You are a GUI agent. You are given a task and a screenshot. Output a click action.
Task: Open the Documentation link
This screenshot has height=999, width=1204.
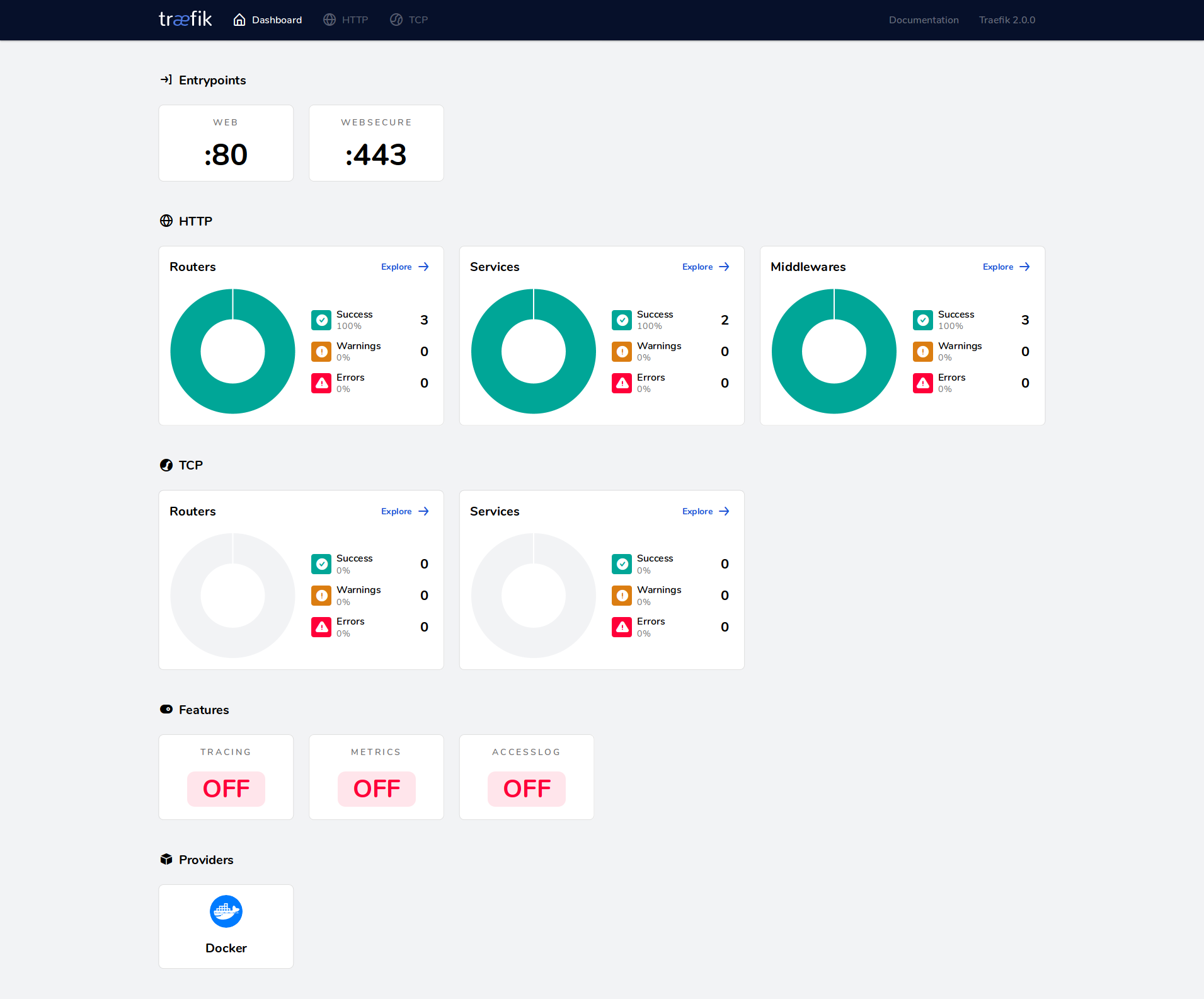[924, 20]
